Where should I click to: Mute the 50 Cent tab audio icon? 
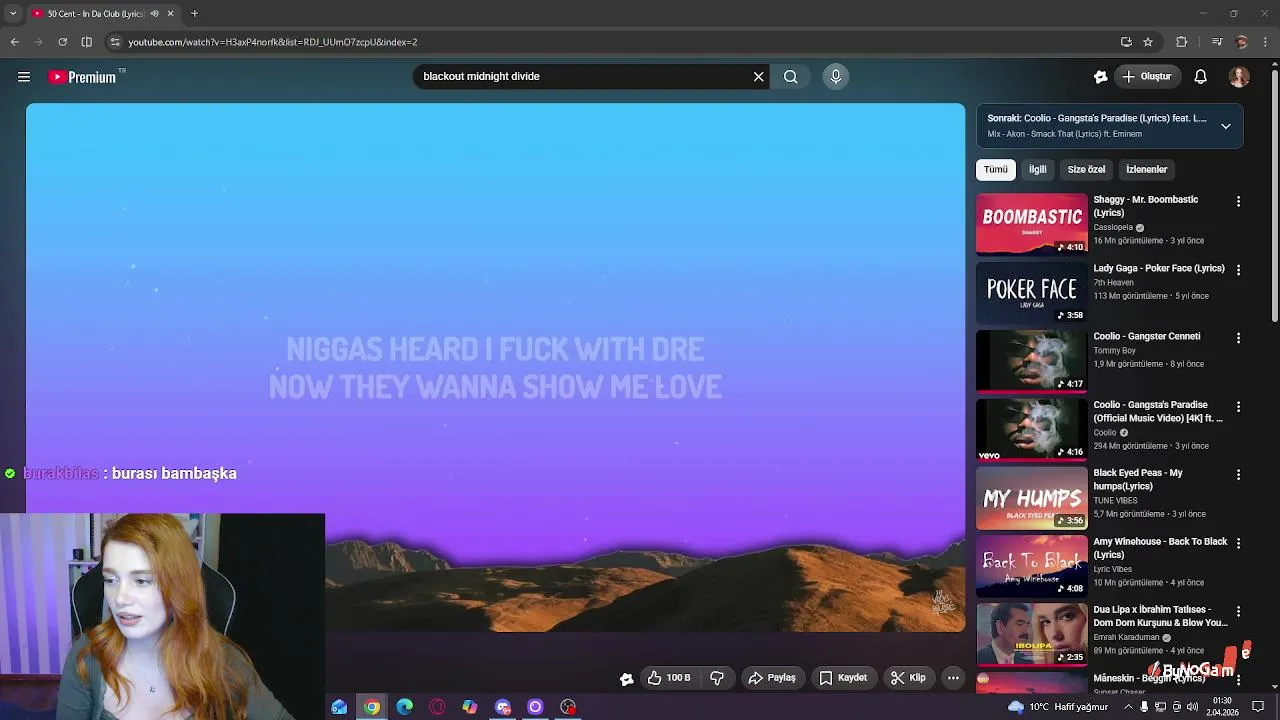click(x=154, y=14)
